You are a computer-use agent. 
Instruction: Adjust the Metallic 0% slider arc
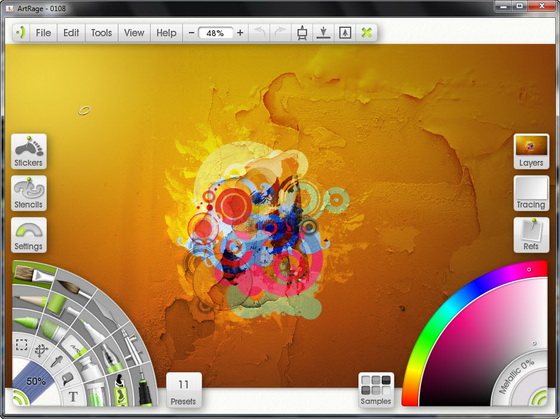(x=516, y=376)
